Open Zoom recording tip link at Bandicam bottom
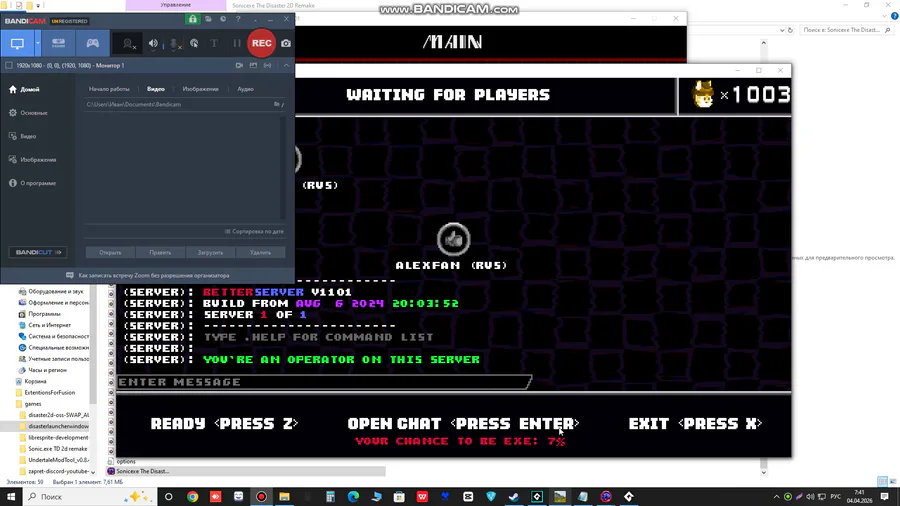This screenshot has height=506, width=900. coord(148,275)
